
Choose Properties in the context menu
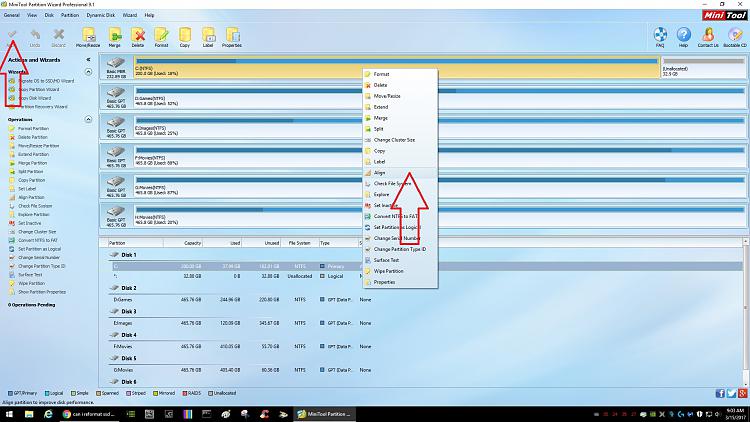(400, 282)
